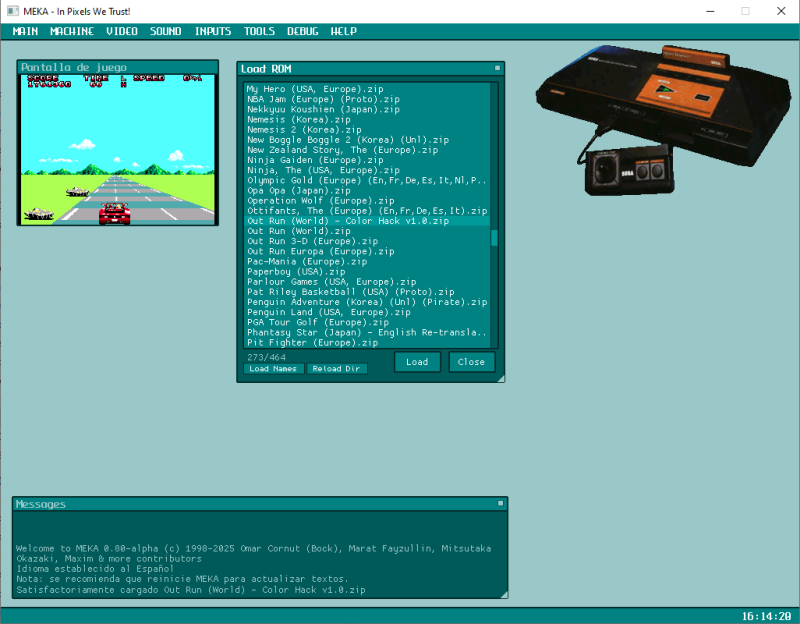The height and width of the screenshot is (624, 800).
Task: Open the INPUTS menu
Action: [213, 31]
